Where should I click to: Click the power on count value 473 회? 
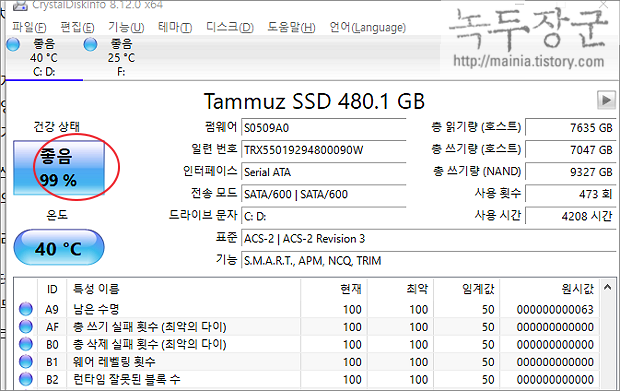570,194
